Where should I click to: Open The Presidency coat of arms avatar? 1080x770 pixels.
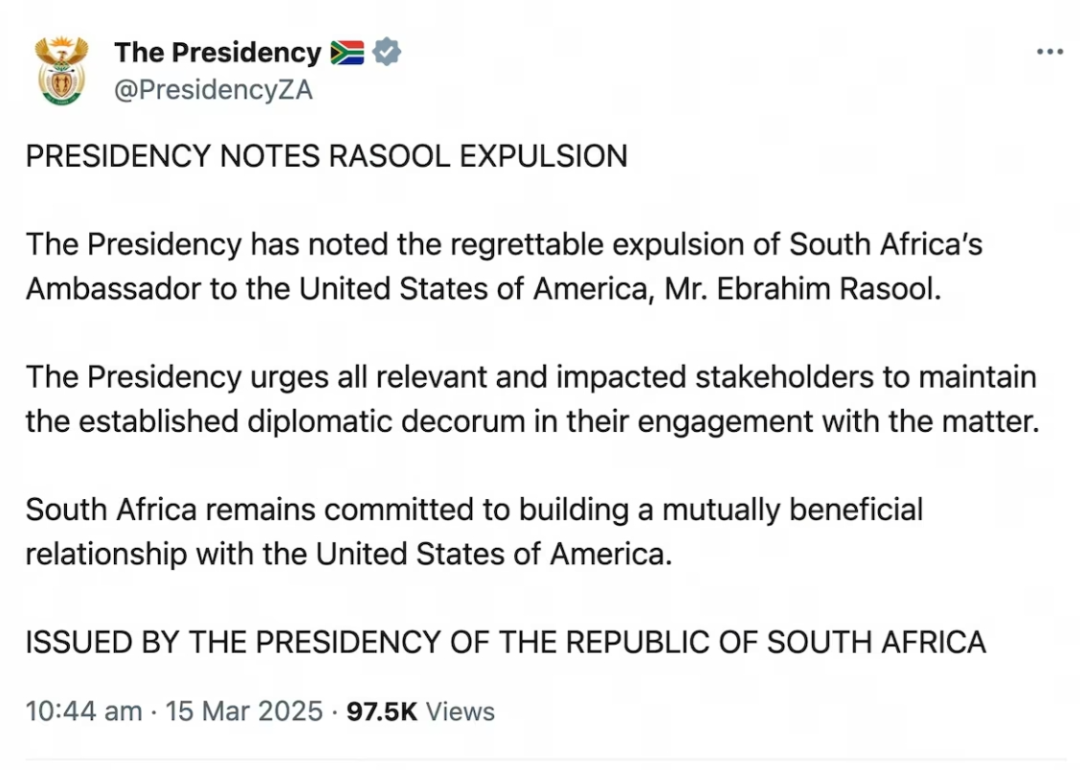61,71
